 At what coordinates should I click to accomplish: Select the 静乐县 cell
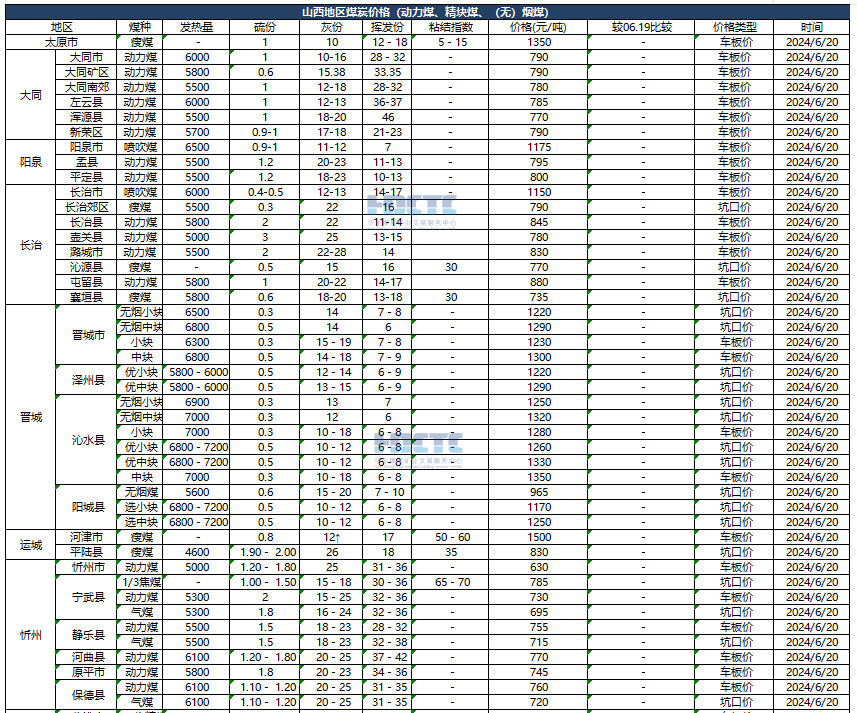(x=87, y=635)
